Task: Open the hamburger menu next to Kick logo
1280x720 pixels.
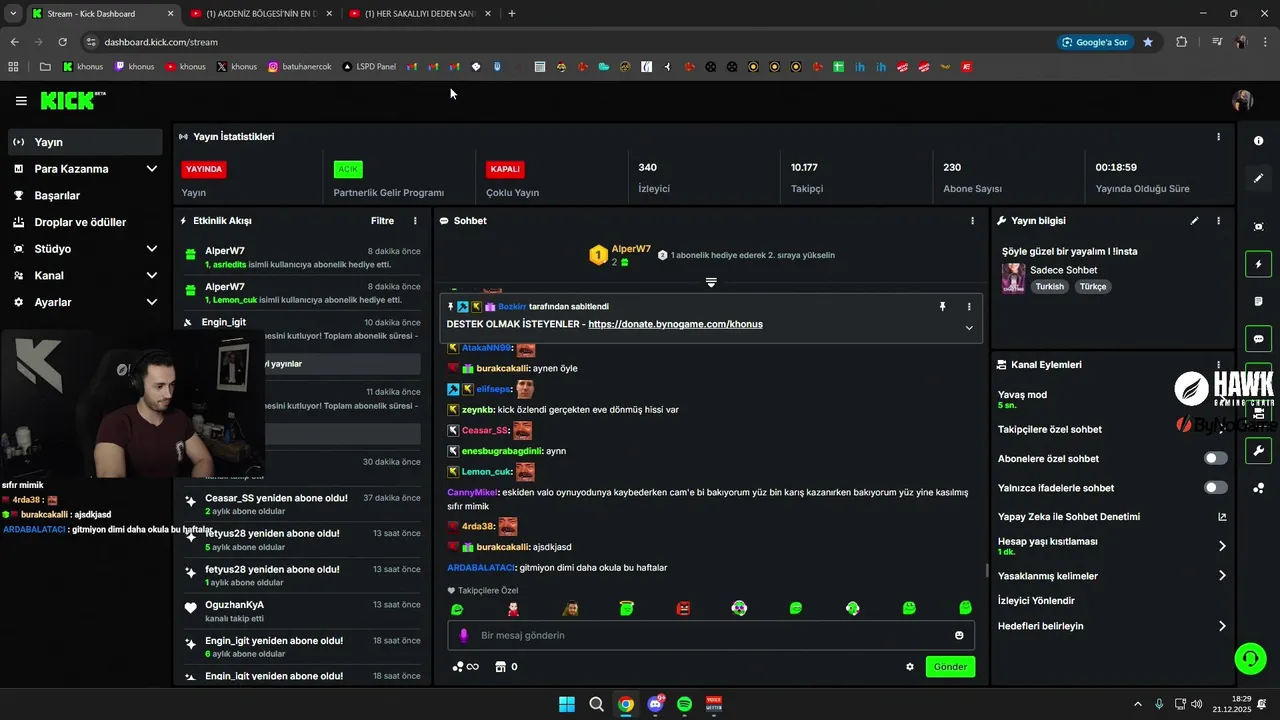Action: pos(21,101)
